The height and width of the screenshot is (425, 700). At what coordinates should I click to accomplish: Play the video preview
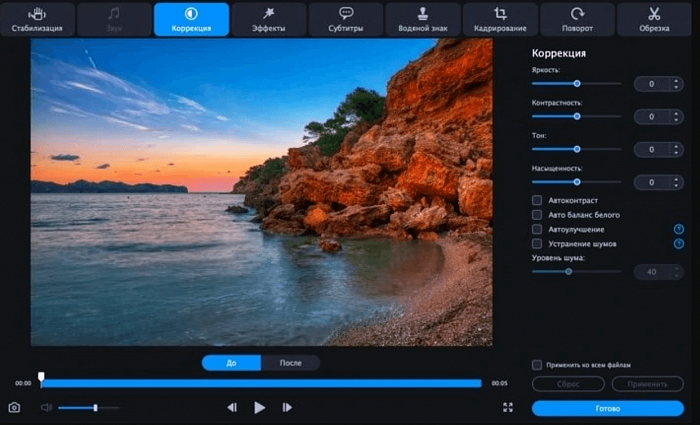[x=259, y=407]
